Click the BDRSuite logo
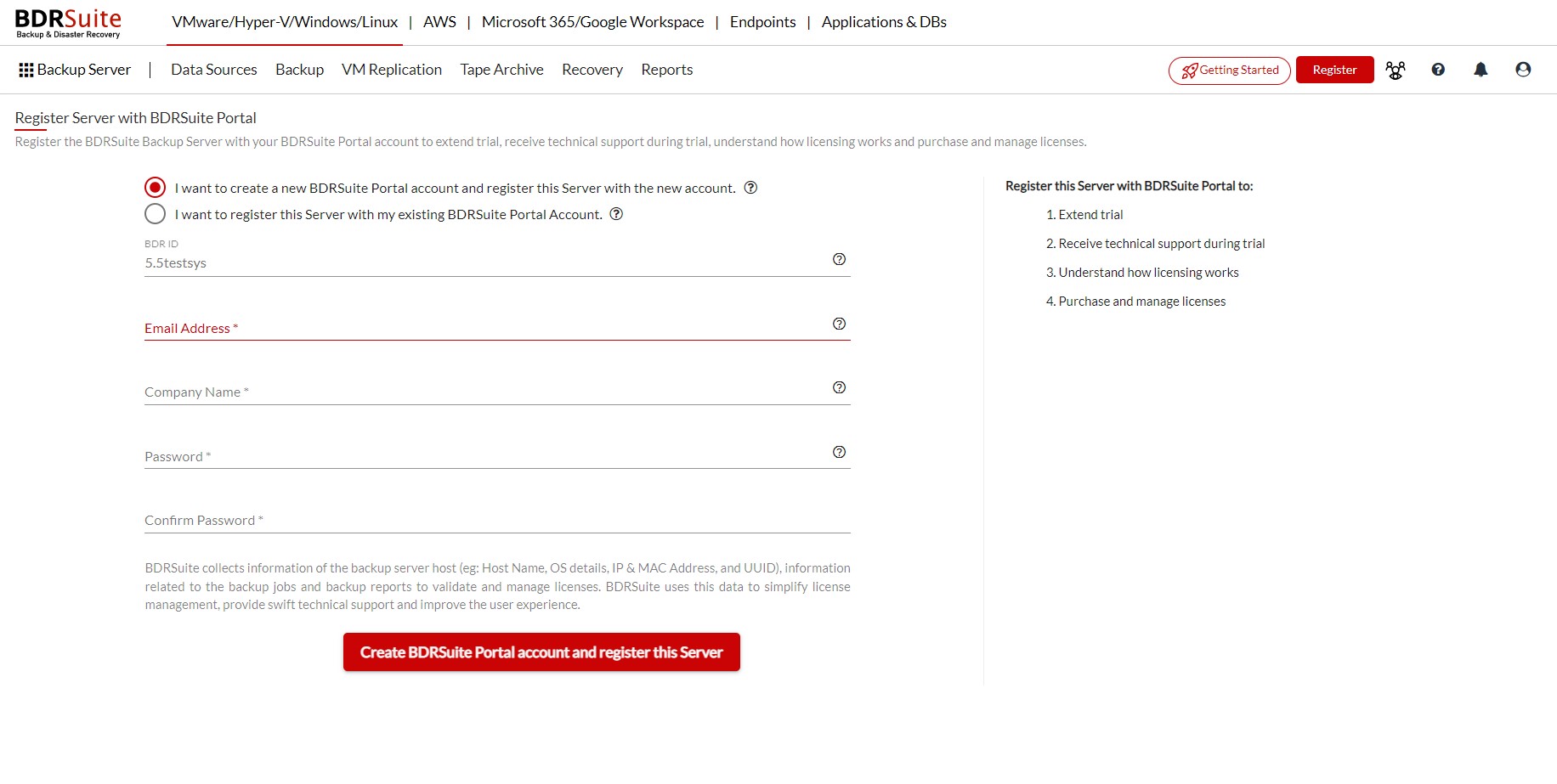The image size is (1557, 784). coord(68,23)
